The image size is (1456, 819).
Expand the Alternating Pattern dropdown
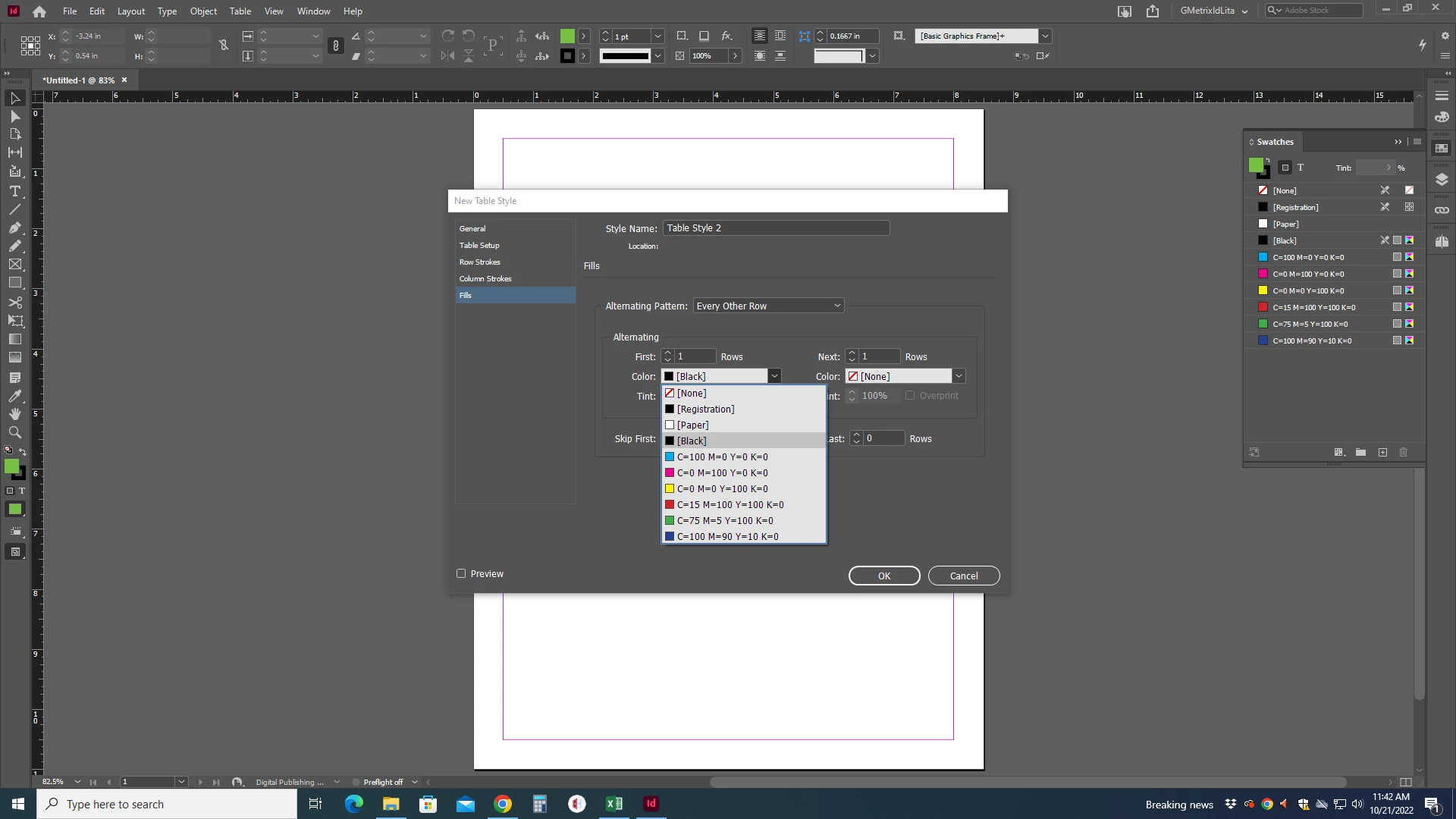point(768,306)
